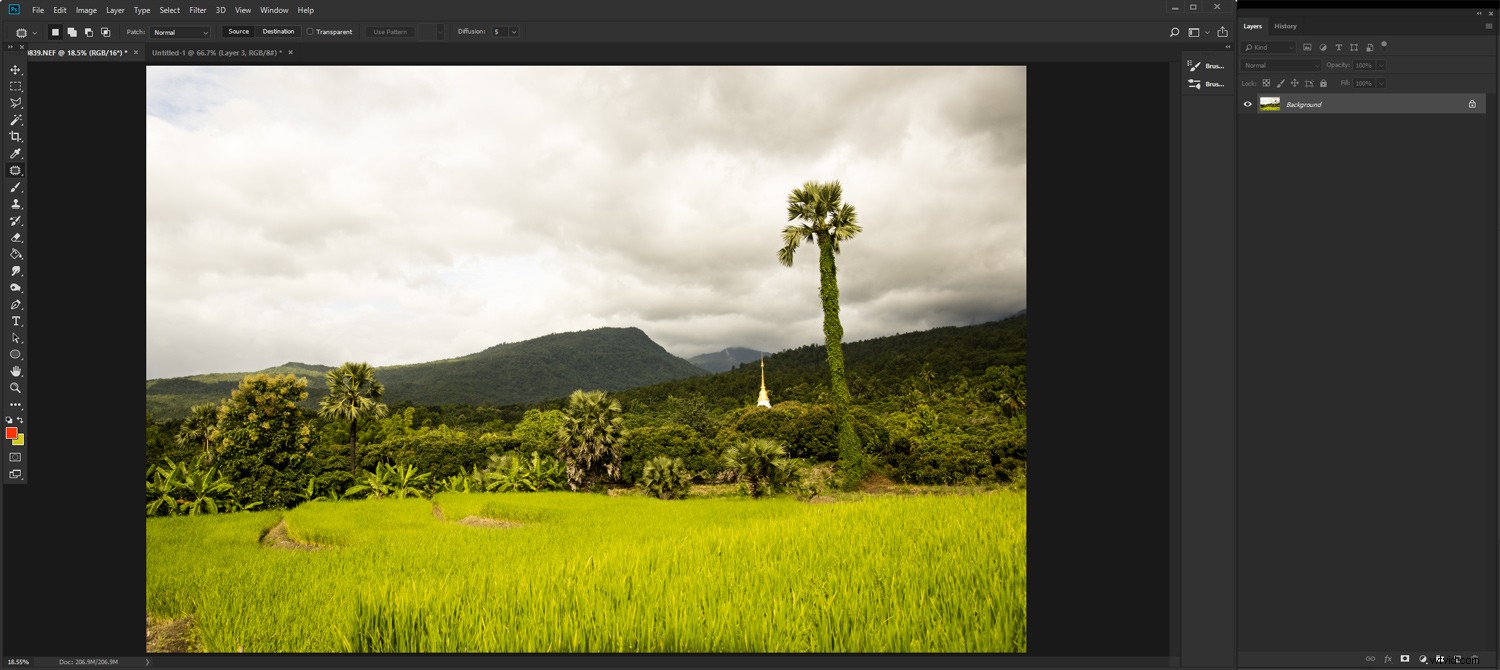Open the Opacity percentage dropdown
Screen dimensions: 1500x670
click(x=1368, y=65)
